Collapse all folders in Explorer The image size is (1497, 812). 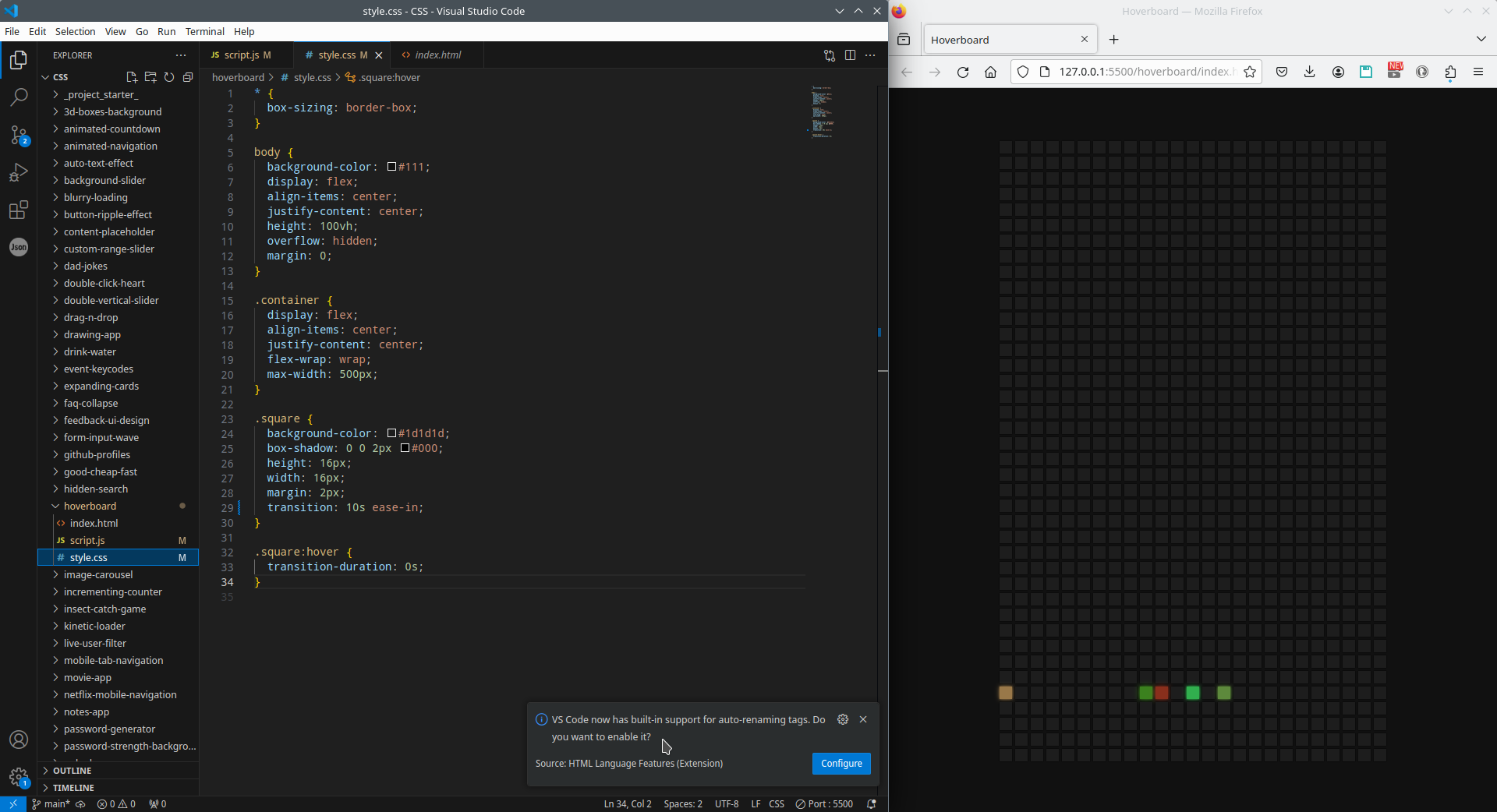pyautogui.click(x=188, y=77)
